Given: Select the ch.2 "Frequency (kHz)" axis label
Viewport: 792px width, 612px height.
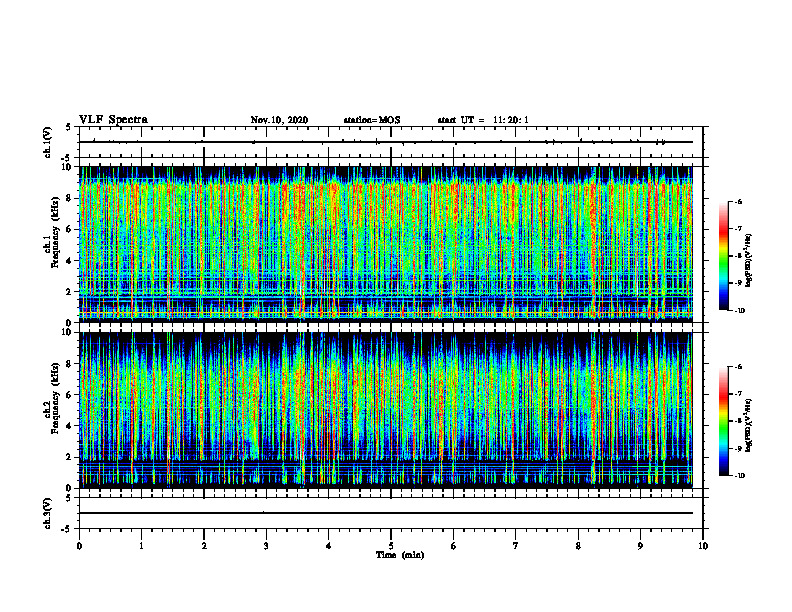Looking at the screenshot, I should pos(53,397).
